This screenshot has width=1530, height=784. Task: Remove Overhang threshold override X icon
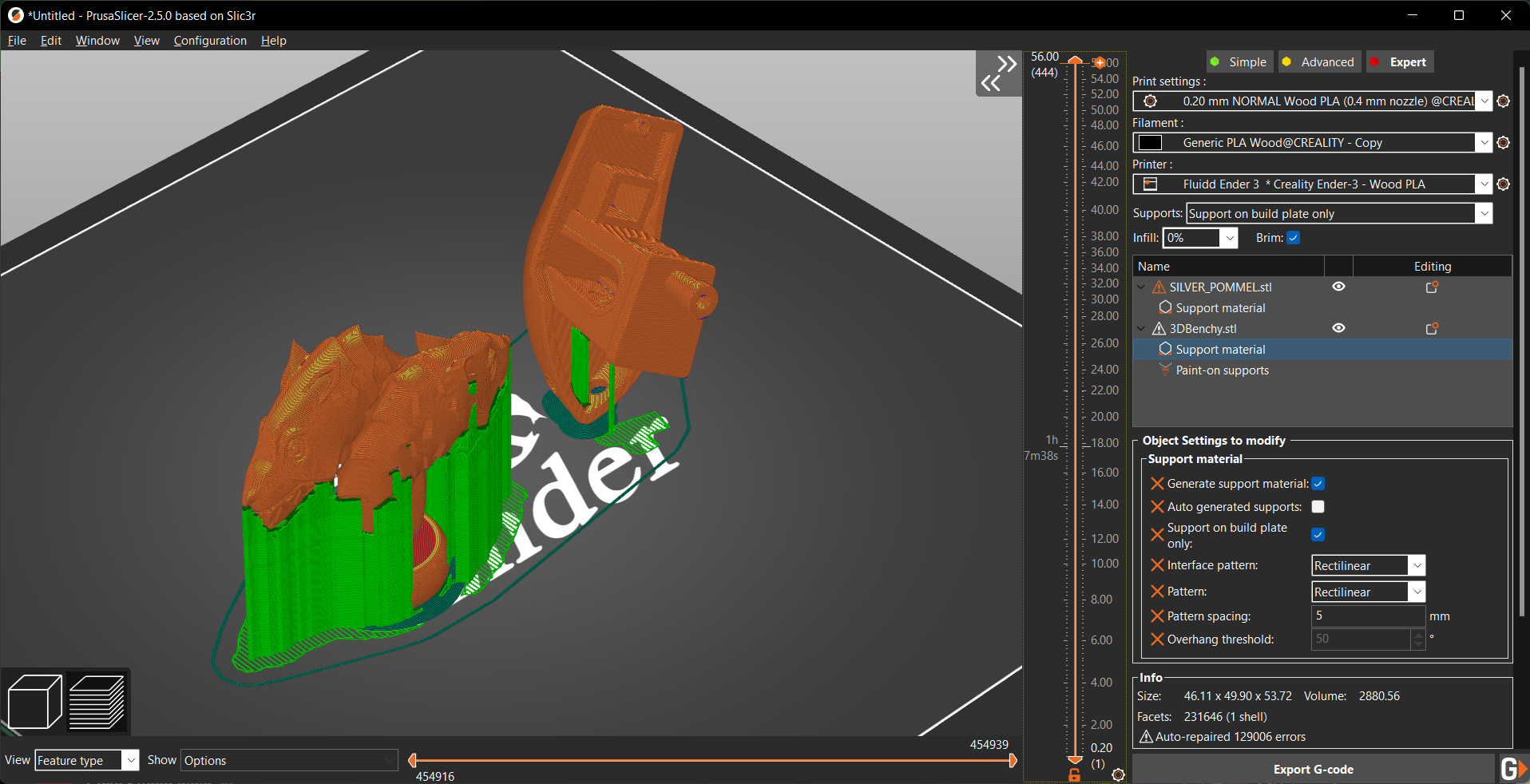(x=1157, y=639)
